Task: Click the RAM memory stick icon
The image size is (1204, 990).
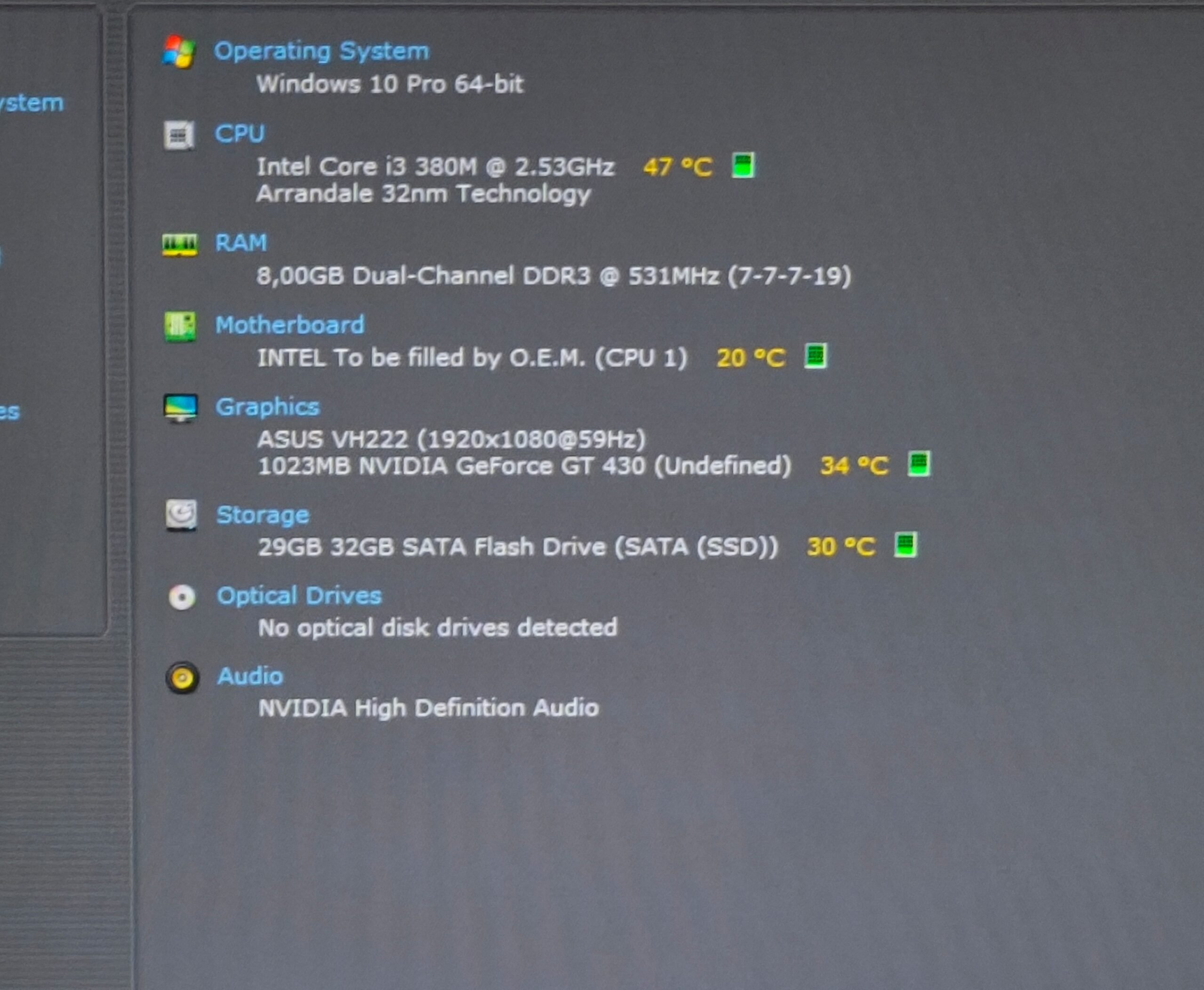Action: pyautogui.click(x=180, y=245)
